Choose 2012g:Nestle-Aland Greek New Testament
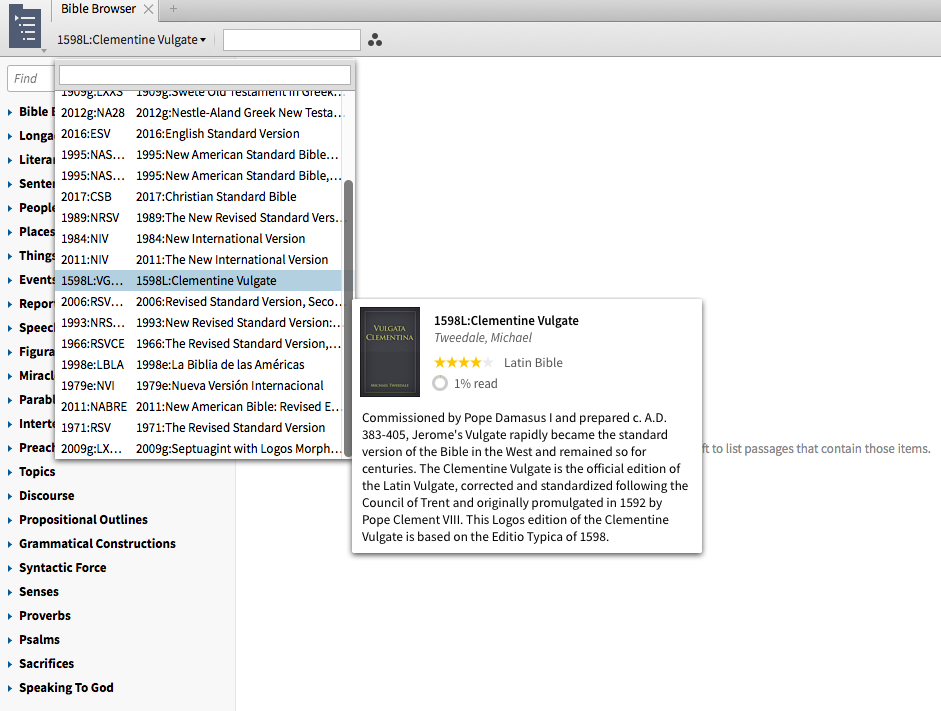 (201, 113)
